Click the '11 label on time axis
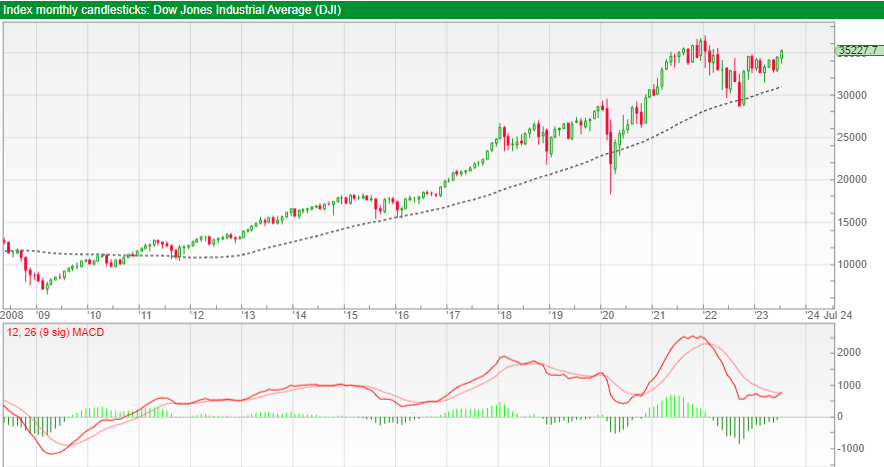Screen dimensions: 884x467 point(145,315)
